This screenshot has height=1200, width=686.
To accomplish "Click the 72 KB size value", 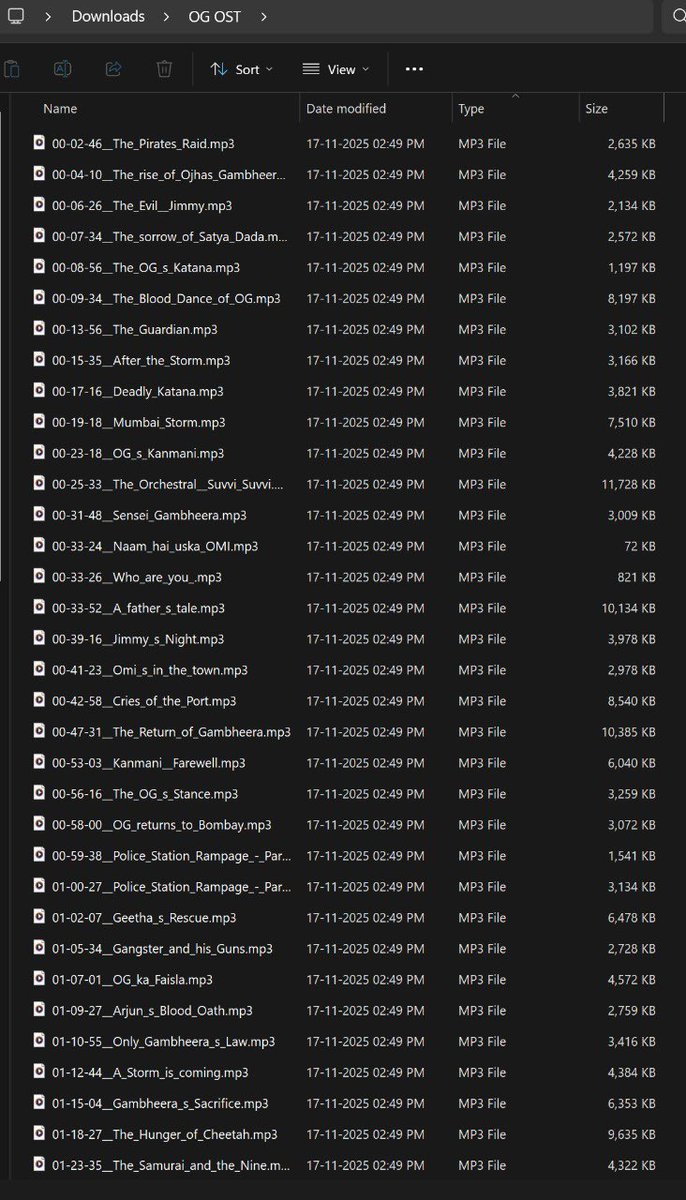I will (640, 546).
